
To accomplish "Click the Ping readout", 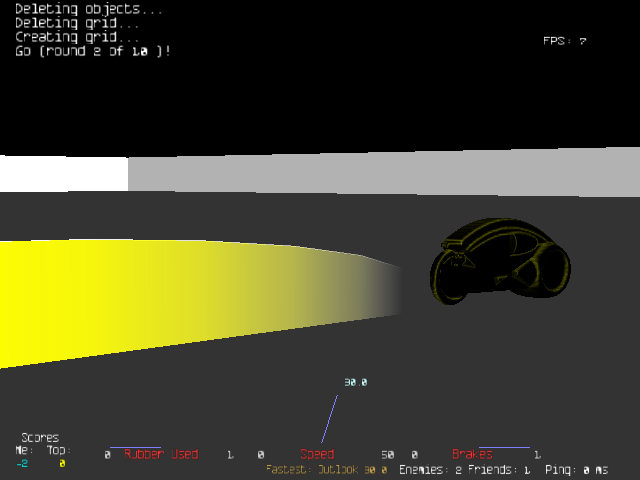I will click(579, 469).
